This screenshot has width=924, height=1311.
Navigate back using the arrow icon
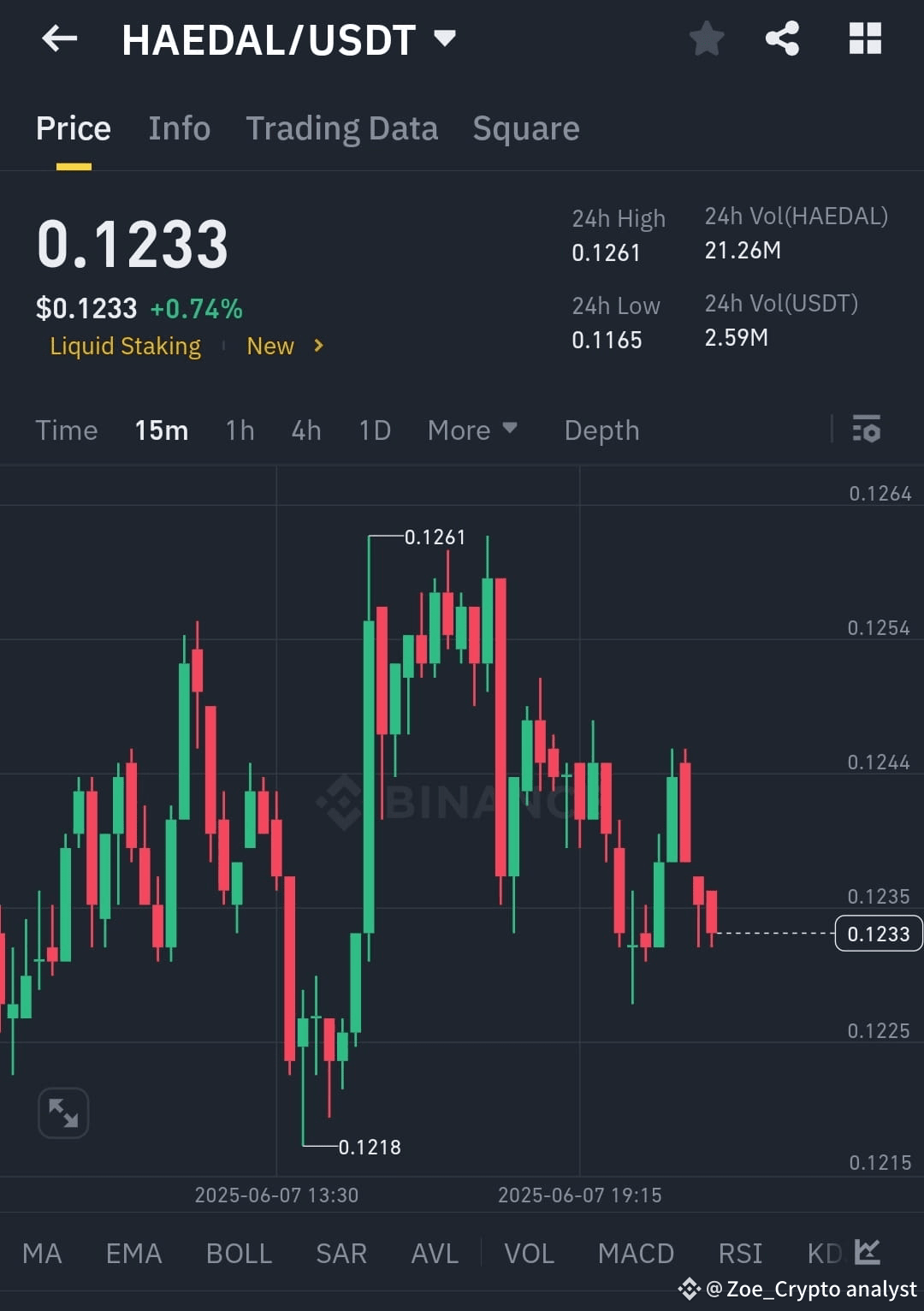[x=58, y=39]
